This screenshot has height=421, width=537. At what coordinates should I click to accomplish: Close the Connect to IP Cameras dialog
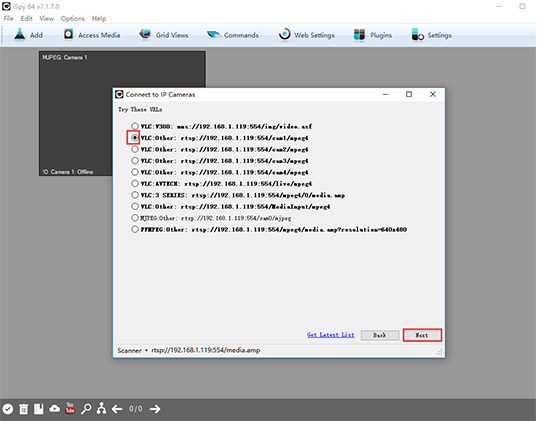433,94
